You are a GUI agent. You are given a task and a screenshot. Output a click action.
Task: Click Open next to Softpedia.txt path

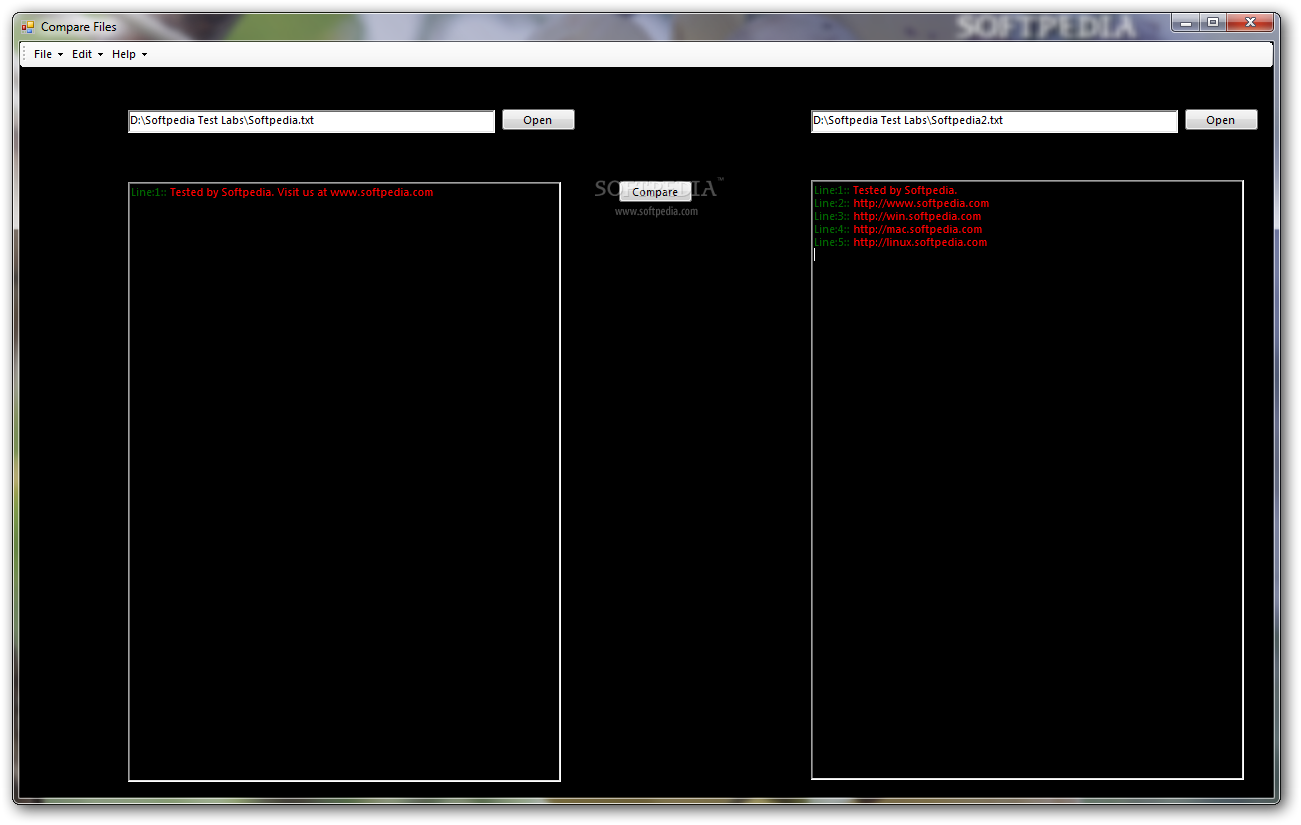(x=538, y=120)
